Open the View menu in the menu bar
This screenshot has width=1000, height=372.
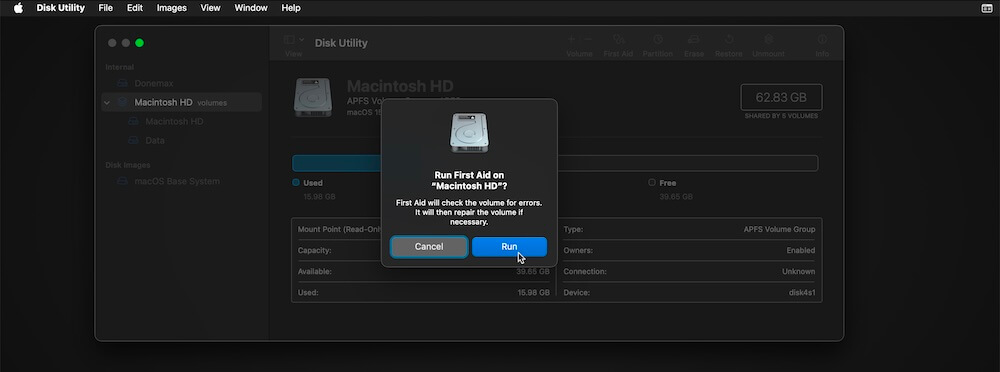click(x=210, y=8)
